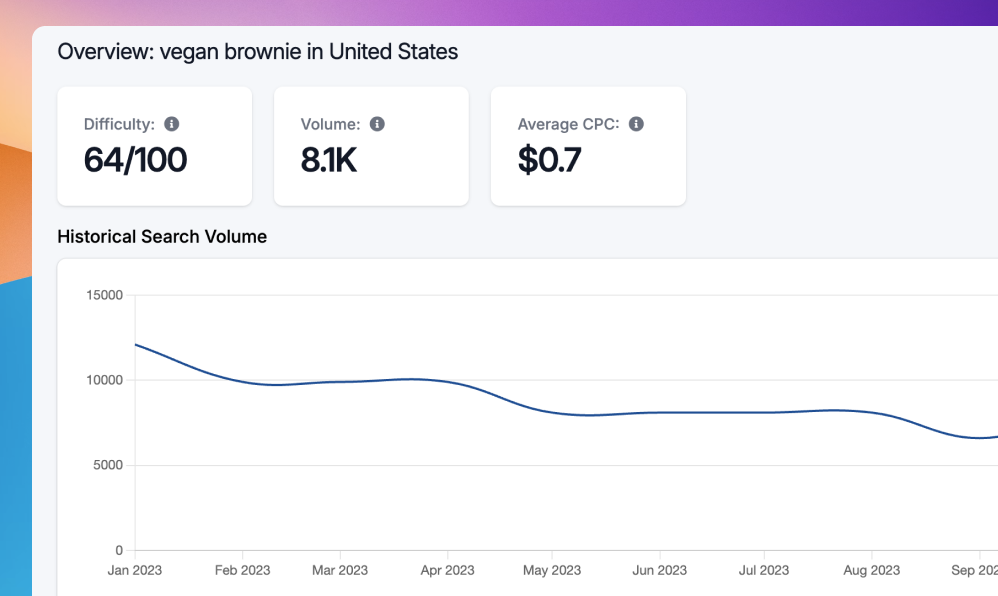
Task: Click the Jan 2023 x-axis label
Action: pyautogui.click(x=135, y=570)
